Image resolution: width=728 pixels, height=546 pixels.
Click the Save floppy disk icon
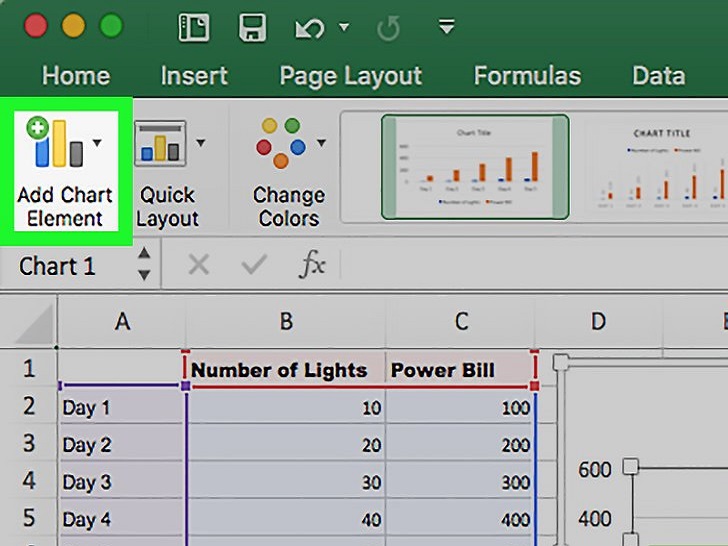(252, 27)
